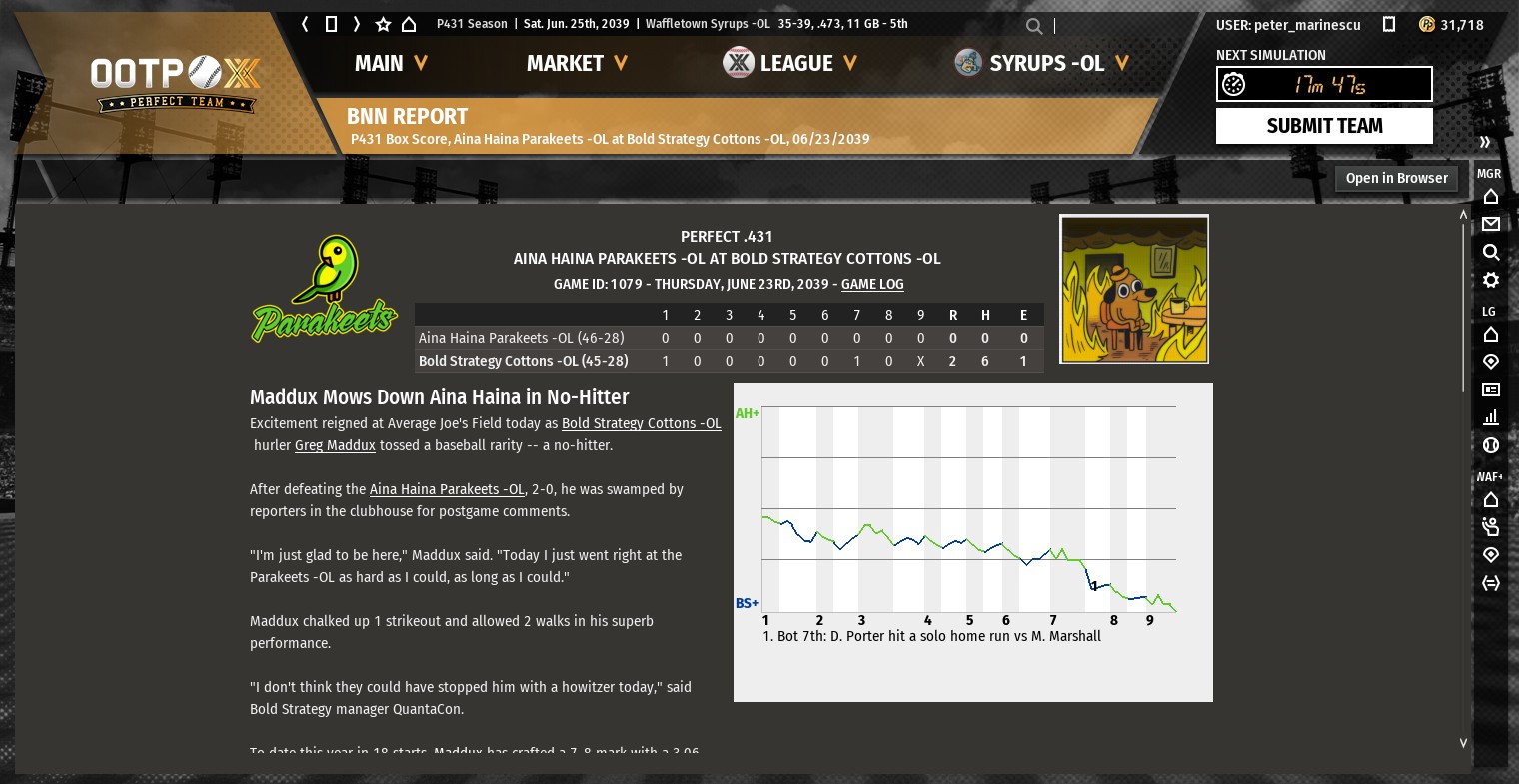Expand the MARKET dropdown menu
The width and height of the screenshot is (1519, 784).
click(577, 63)
